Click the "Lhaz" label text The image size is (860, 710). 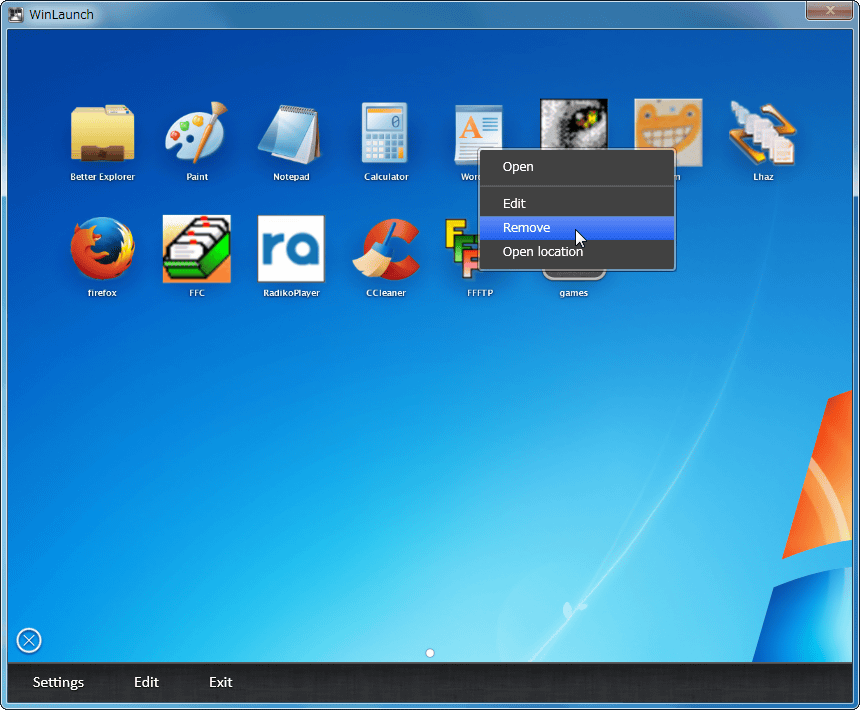pyautogui.click(x=763, y=177)
